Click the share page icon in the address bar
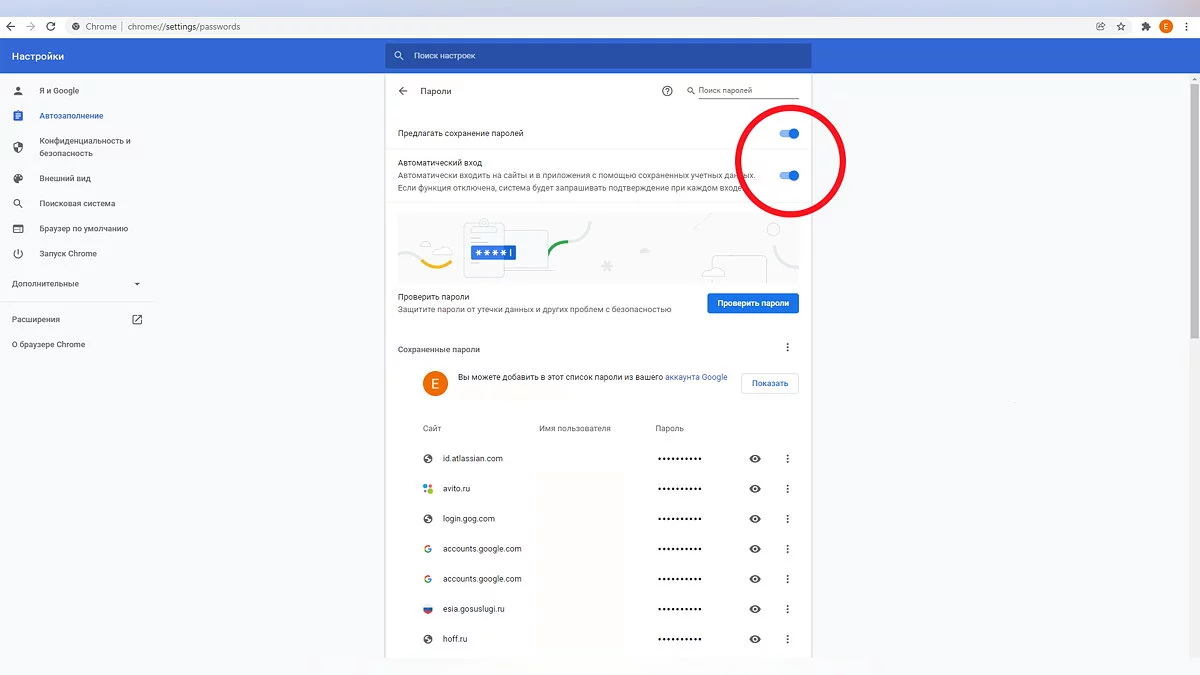Viewport: 1200px width, 675px height. [1101, 26]
